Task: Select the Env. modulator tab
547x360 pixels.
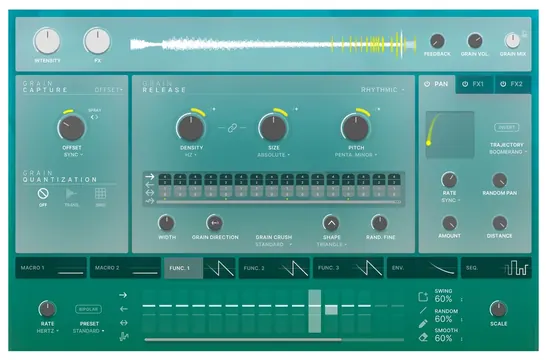Action: 422,268
